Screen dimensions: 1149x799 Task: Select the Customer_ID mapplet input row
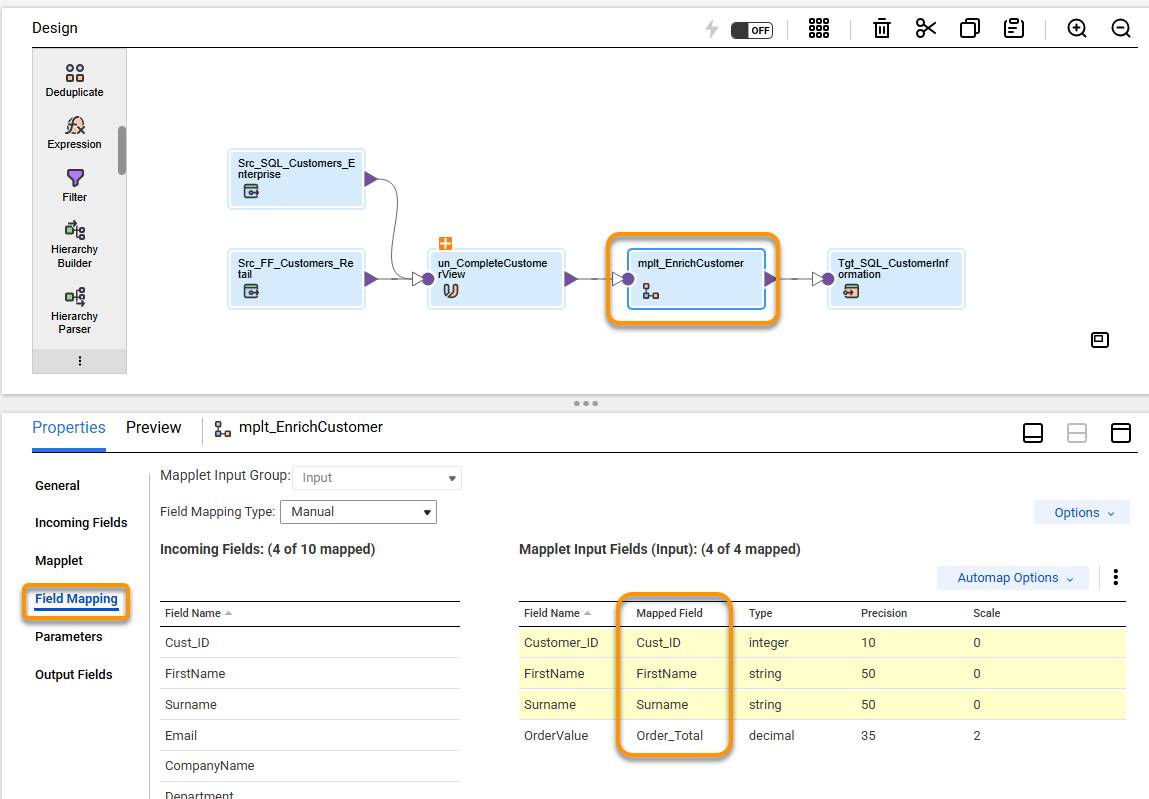[x=822, y=643]
